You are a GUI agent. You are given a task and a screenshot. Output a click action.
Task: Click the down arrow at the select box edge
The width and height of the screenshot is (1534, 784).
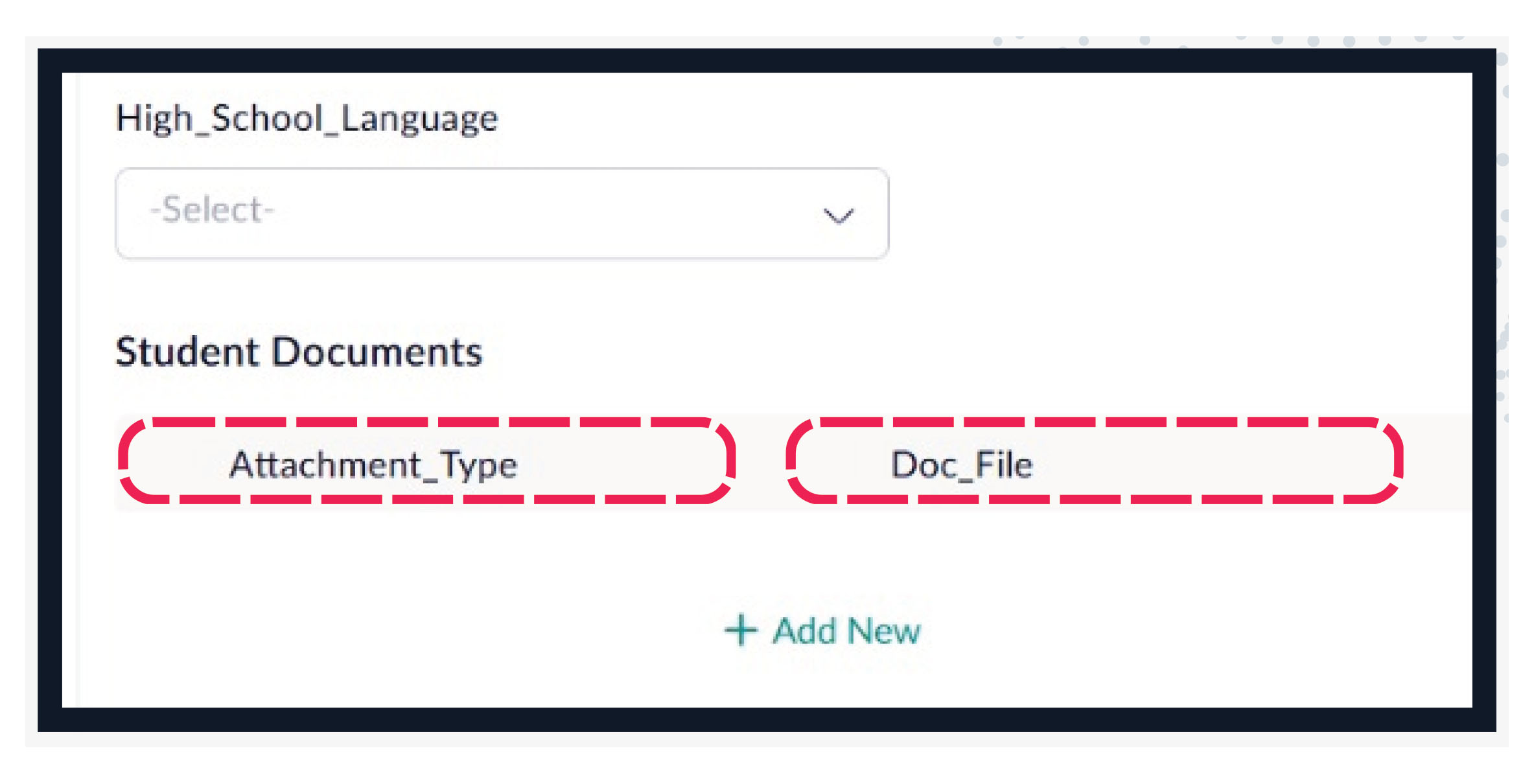point(838,215)
